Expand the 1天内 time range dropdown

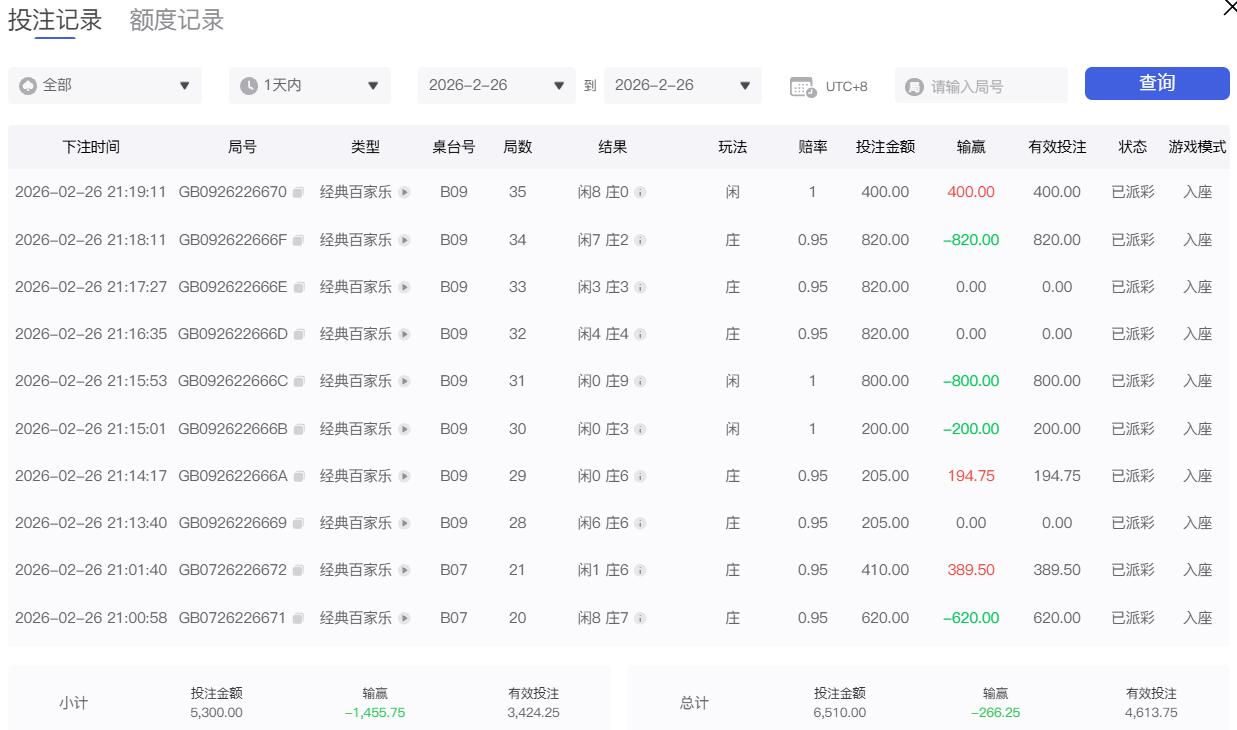point(309,86)
